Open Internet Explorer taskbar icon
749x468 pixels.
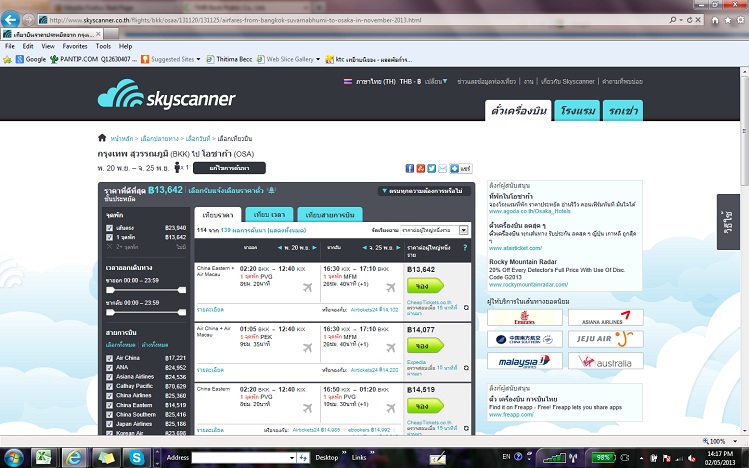[74, 457]
